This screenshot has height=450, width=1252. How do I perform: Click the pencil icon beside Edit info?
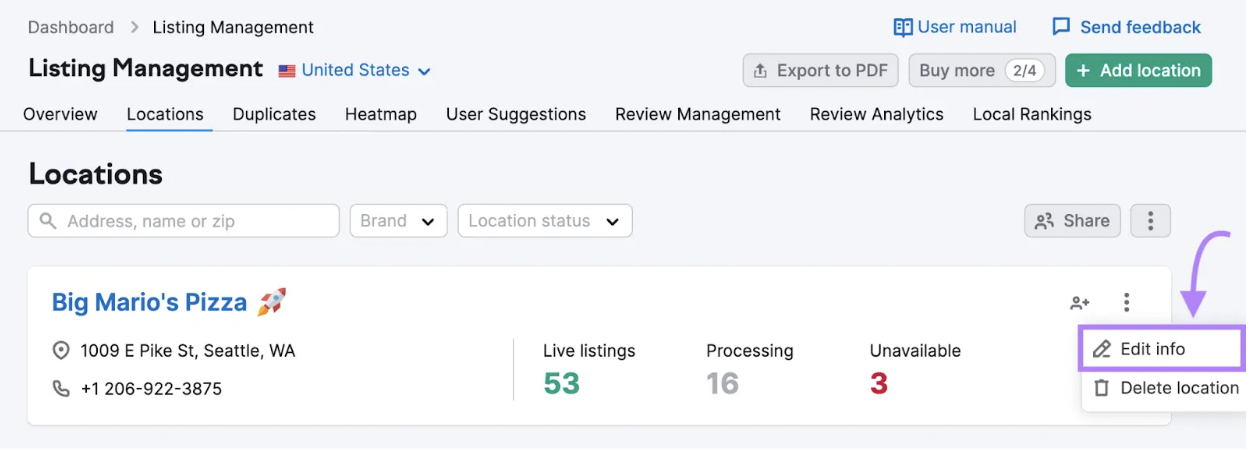[x=1101, y=349]
